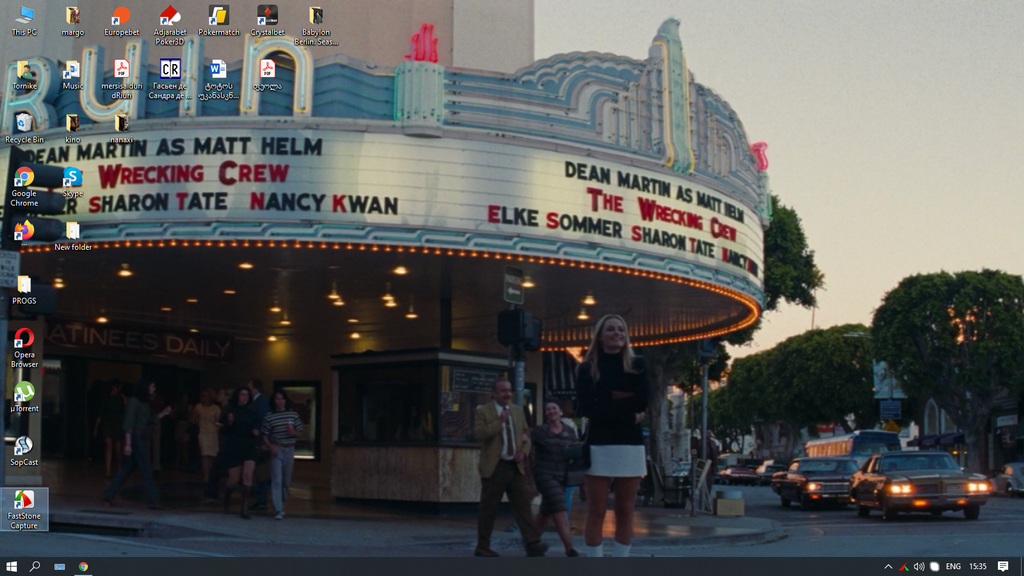The height and width of the screenshot is (576, 1024).
Task: Expand the hidden system tray icons
Action: click(888, 566)
